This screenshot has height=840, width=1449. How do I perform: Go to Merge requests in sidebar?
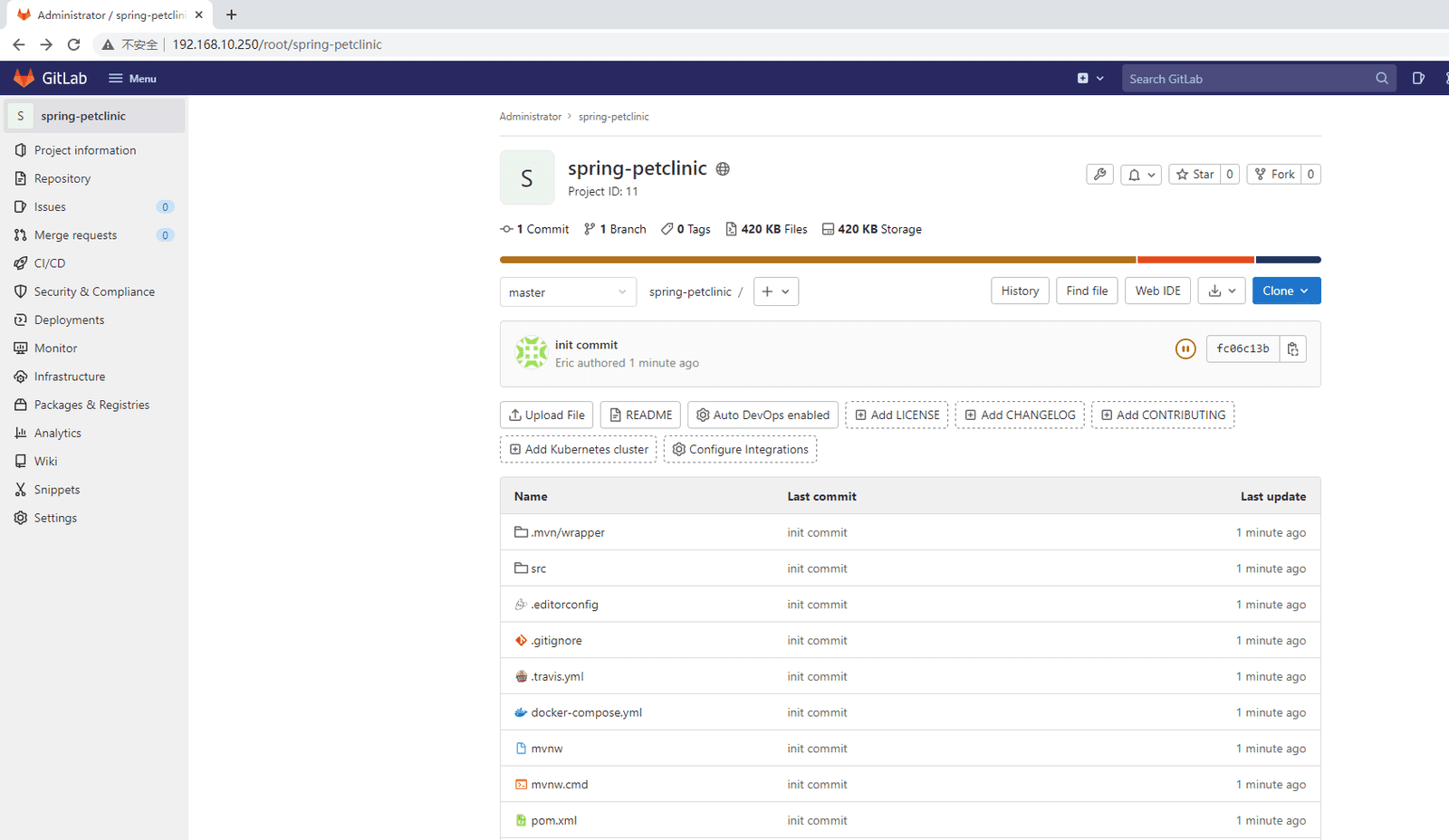94,235
